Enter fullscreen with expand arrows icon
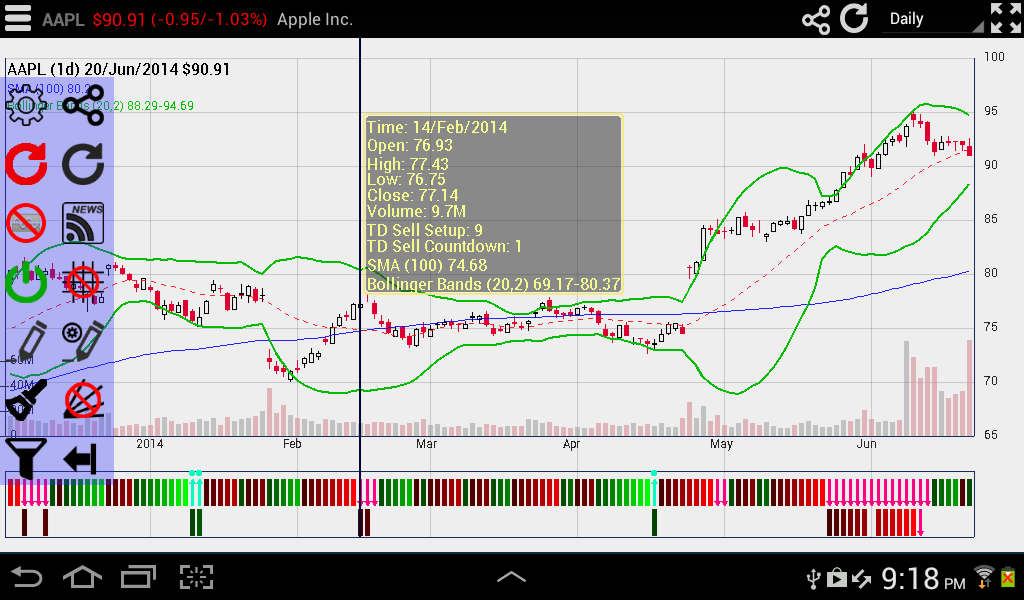1024x600 pixels. coord(1005,19)
